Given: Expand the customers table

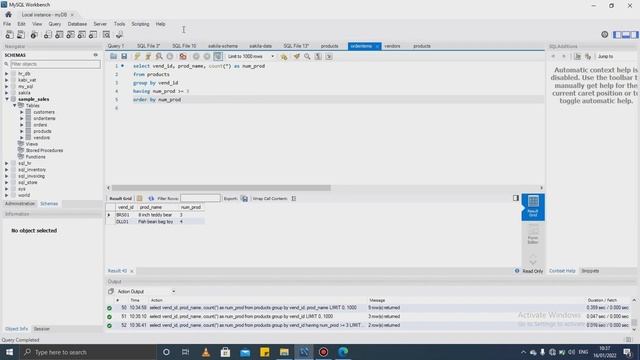Looking at the screenshot, I should [22, 112].
